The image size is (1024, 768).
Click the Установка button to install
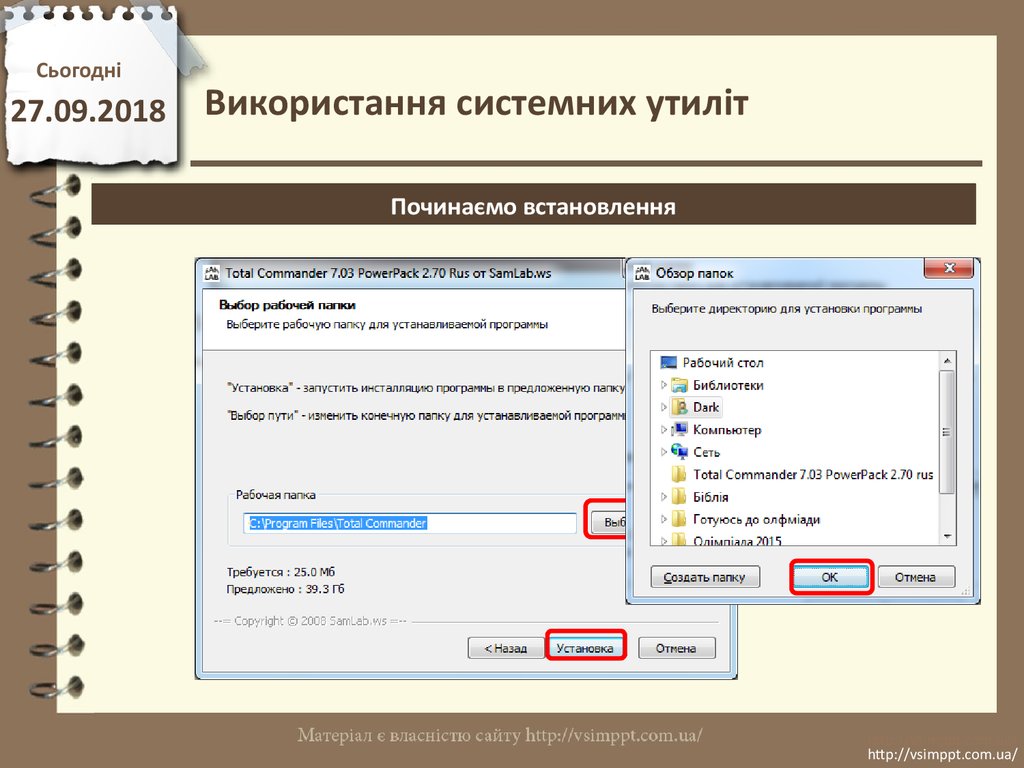(x=586, y=648)
